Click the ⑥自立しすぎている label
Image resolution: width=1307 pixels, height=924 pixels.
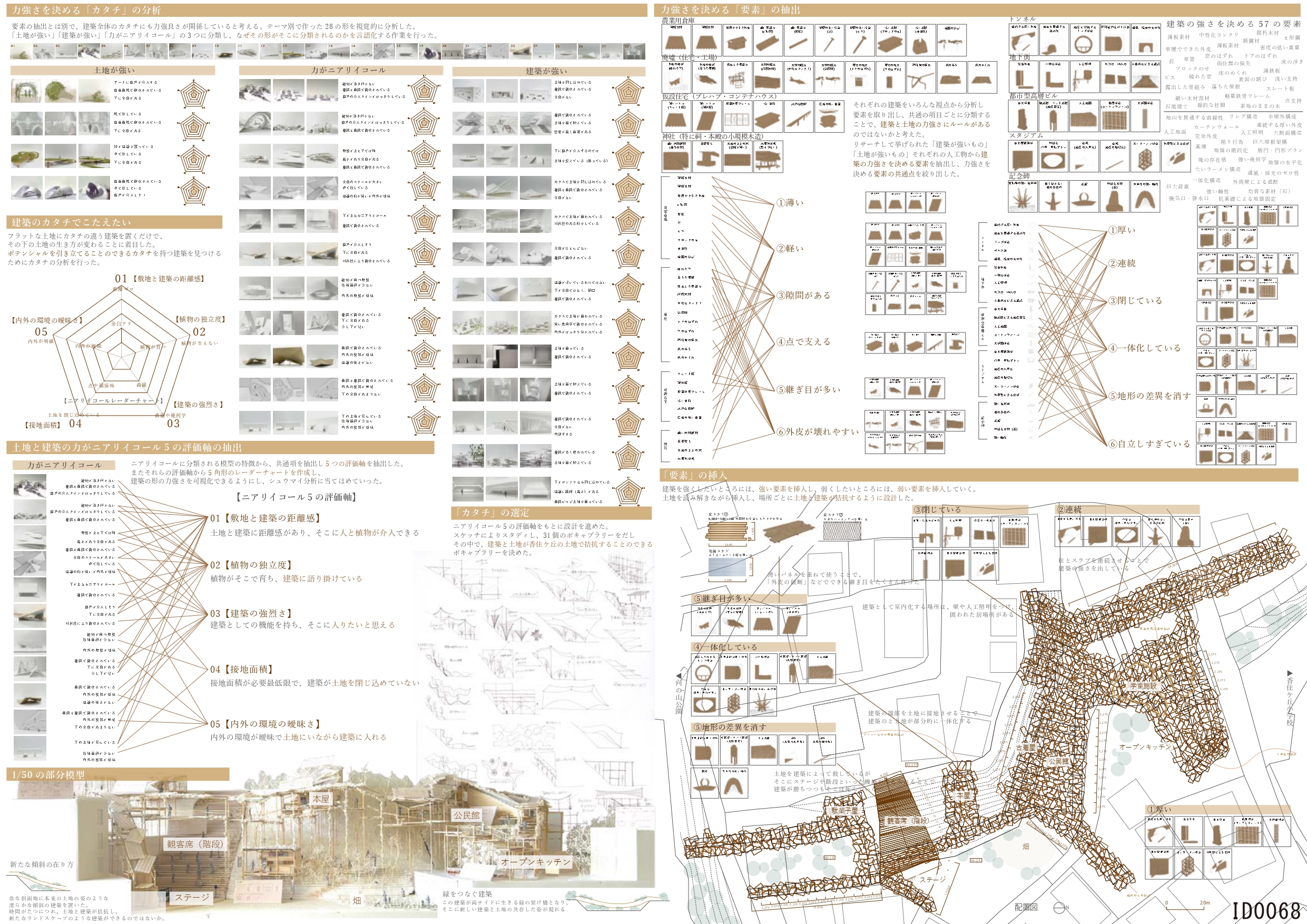[x=1149, y=444]
